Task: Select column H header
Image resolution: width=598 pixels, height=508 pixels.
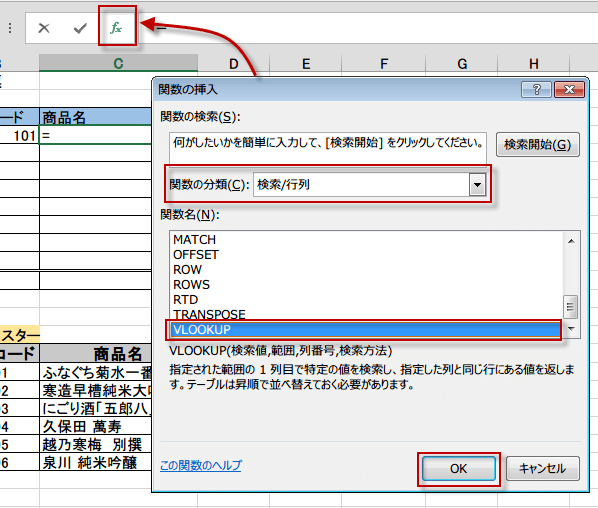Action: point(534,64)
